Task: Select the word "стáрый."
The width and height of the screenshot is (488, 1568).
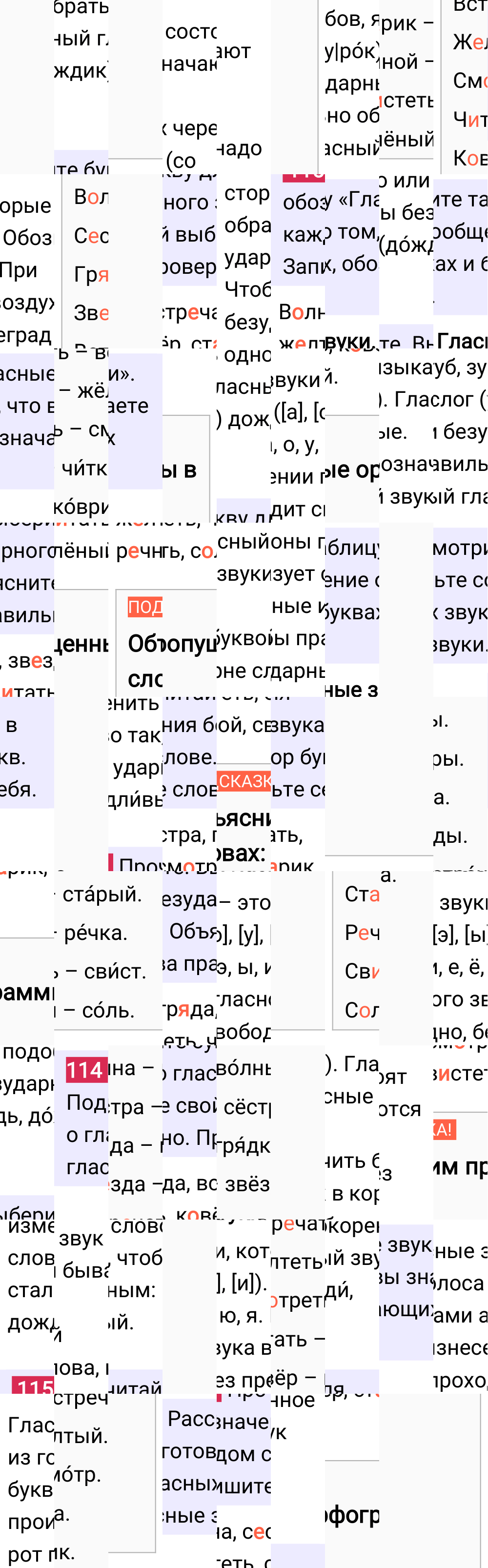Action: pyautogui.click(x=102, y=894)
